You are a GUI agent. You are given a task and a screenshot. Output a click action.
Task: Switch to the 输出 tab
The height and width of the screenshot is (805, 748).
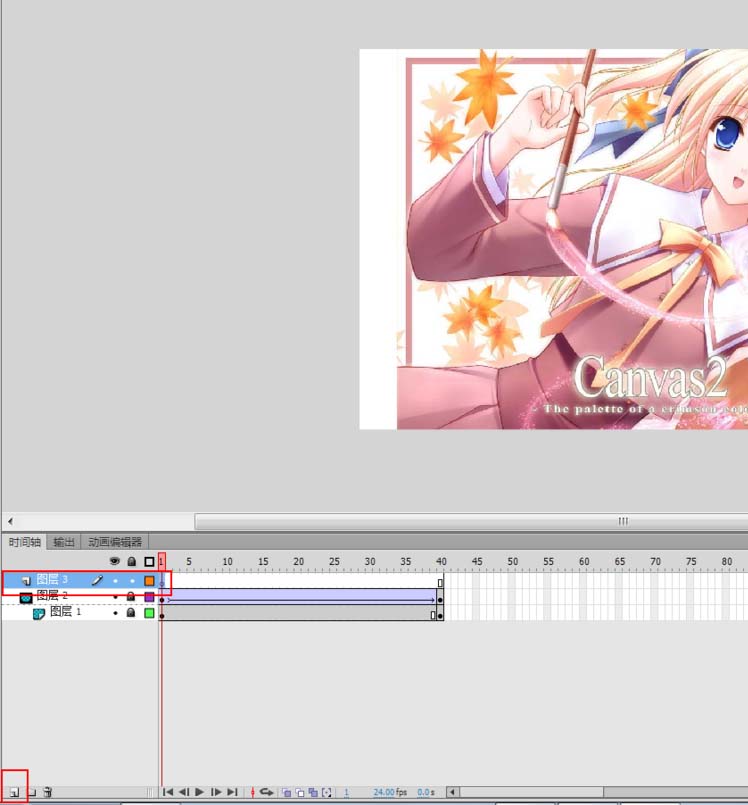(64, 542)
